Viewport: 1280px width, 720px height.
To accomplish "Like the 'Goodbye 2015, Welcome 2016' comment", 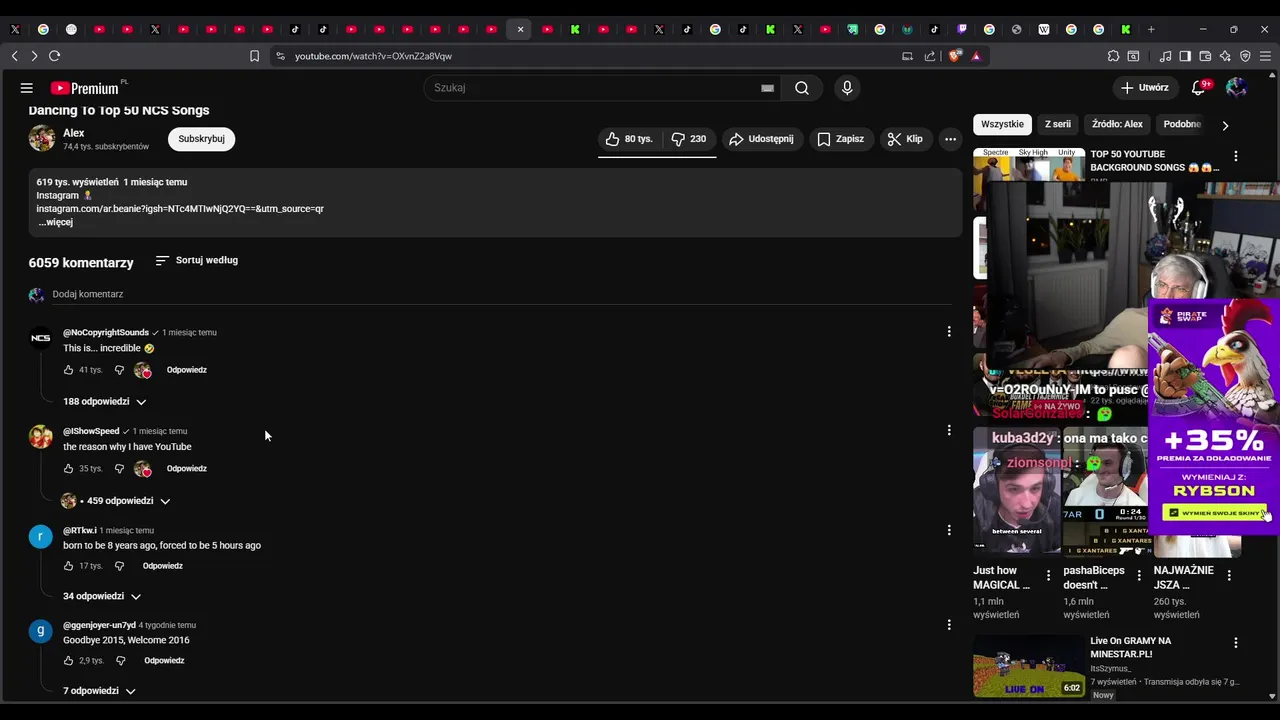I will (x=69, y=661).
